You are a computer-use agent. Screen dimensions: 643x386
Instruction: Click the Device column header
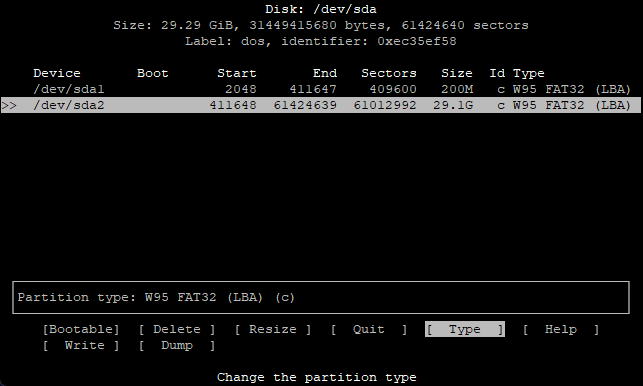point(57,73)
